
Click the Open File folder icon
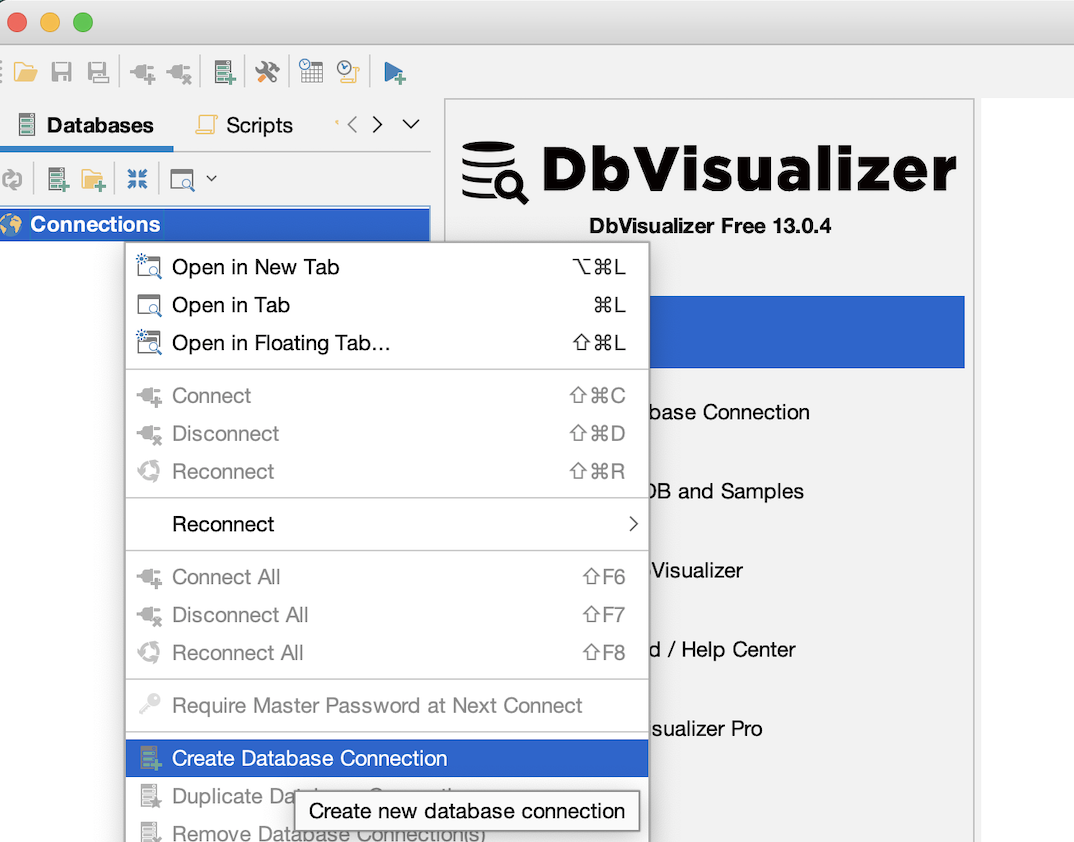point(24,72)
